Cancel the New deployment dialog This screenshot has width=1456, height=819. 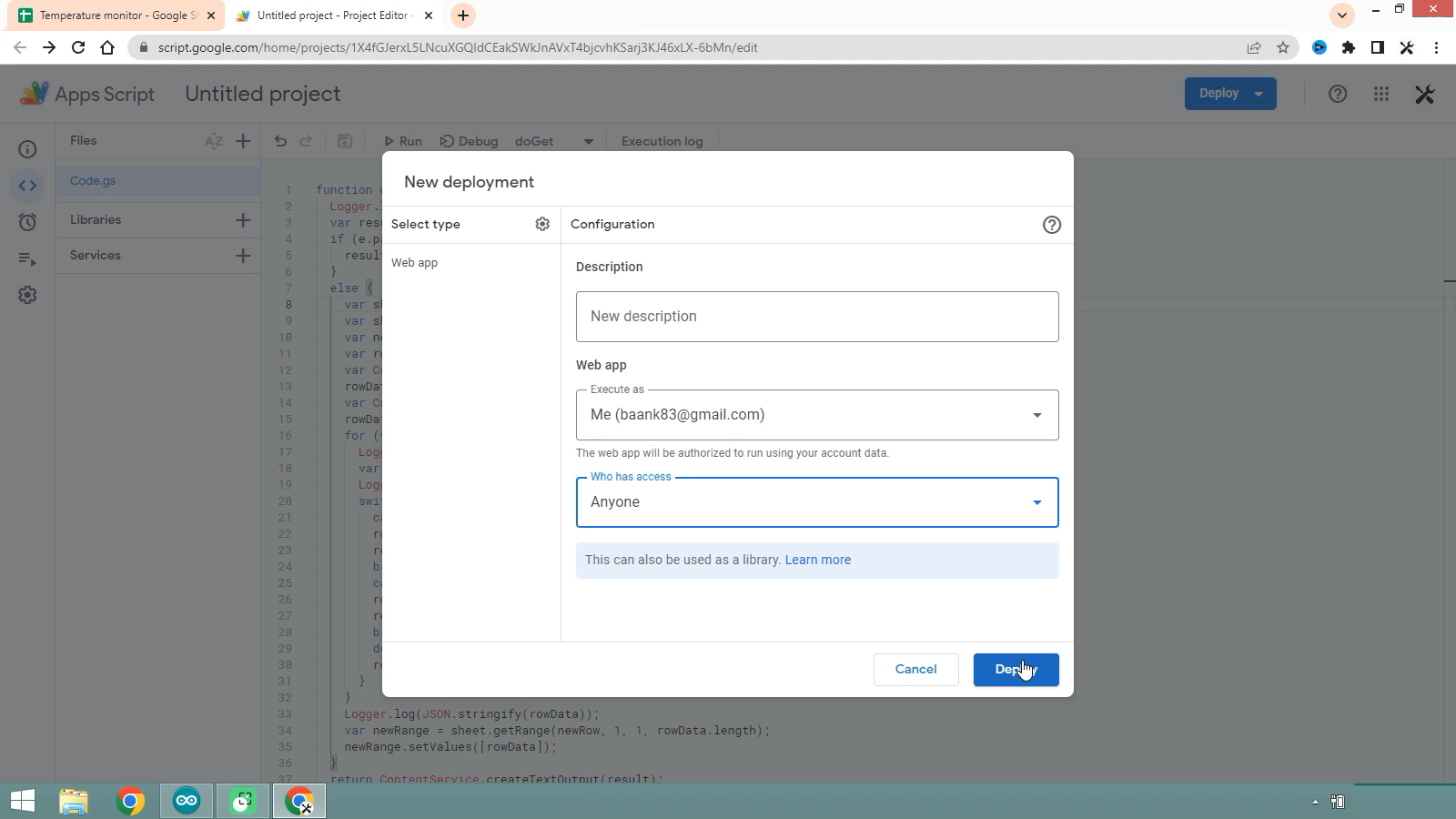[x=915, y=670]
